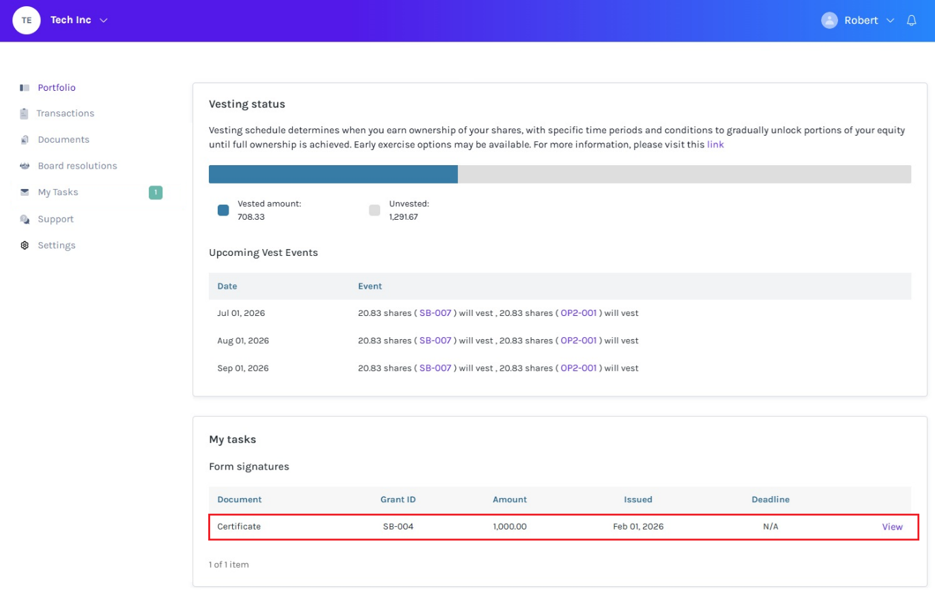Click the Documents sidebar icon
Image resolution: width=935 pixels, height=595 pixels.
tap(24, 140)
